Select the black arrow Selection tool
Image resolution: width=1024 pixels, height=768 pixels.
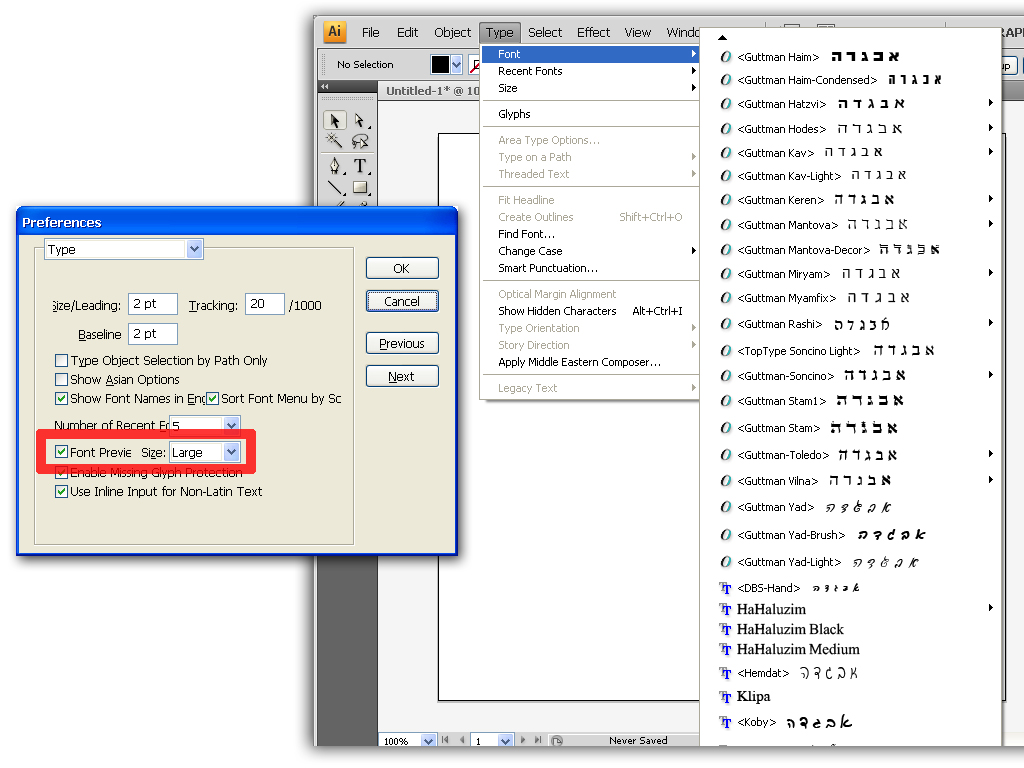tap(334, 121)
